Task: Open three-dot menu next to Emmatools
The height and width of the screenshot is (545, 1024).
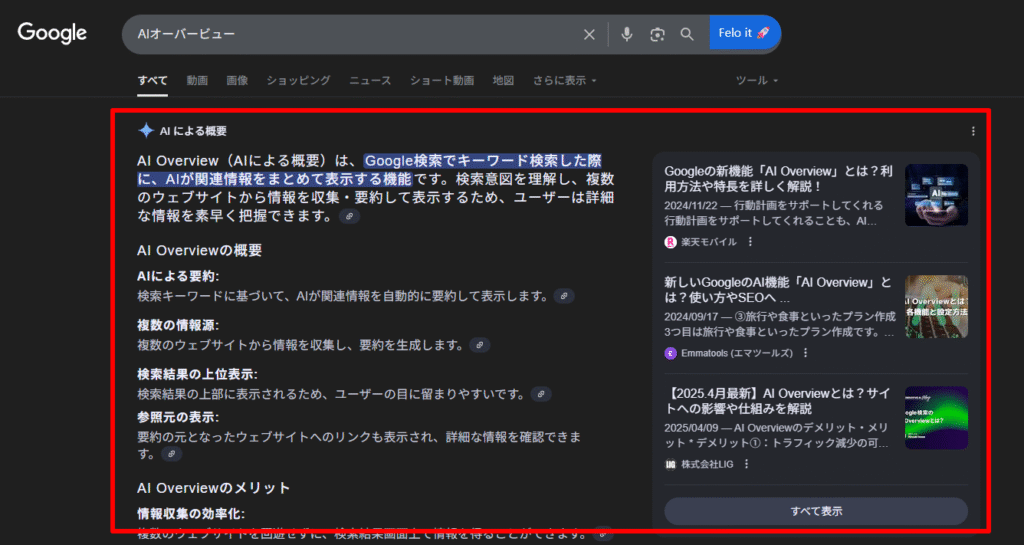Action: tap(806, 352)
